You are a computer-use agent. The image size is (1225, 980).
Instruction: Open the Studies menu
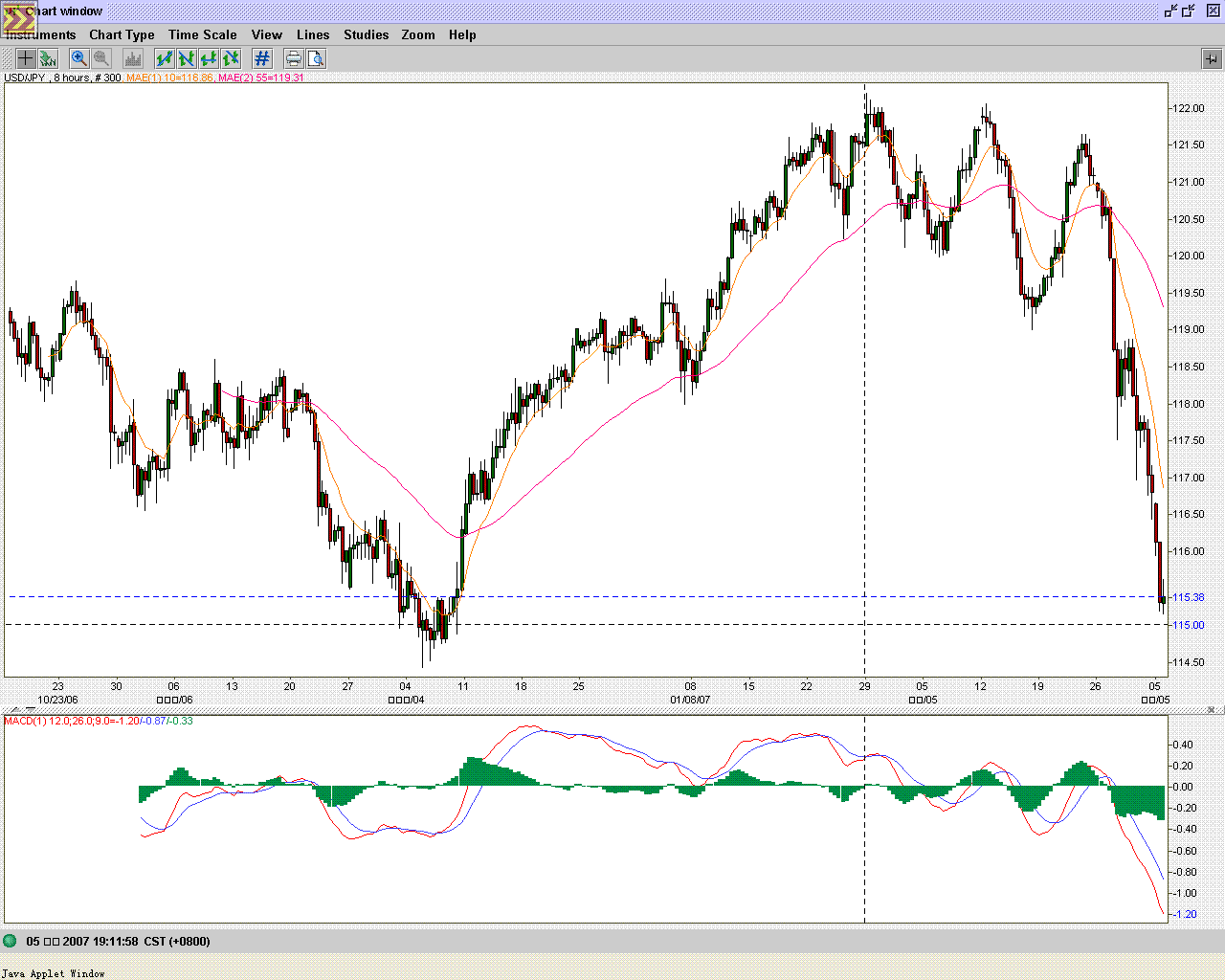(367, 34)
